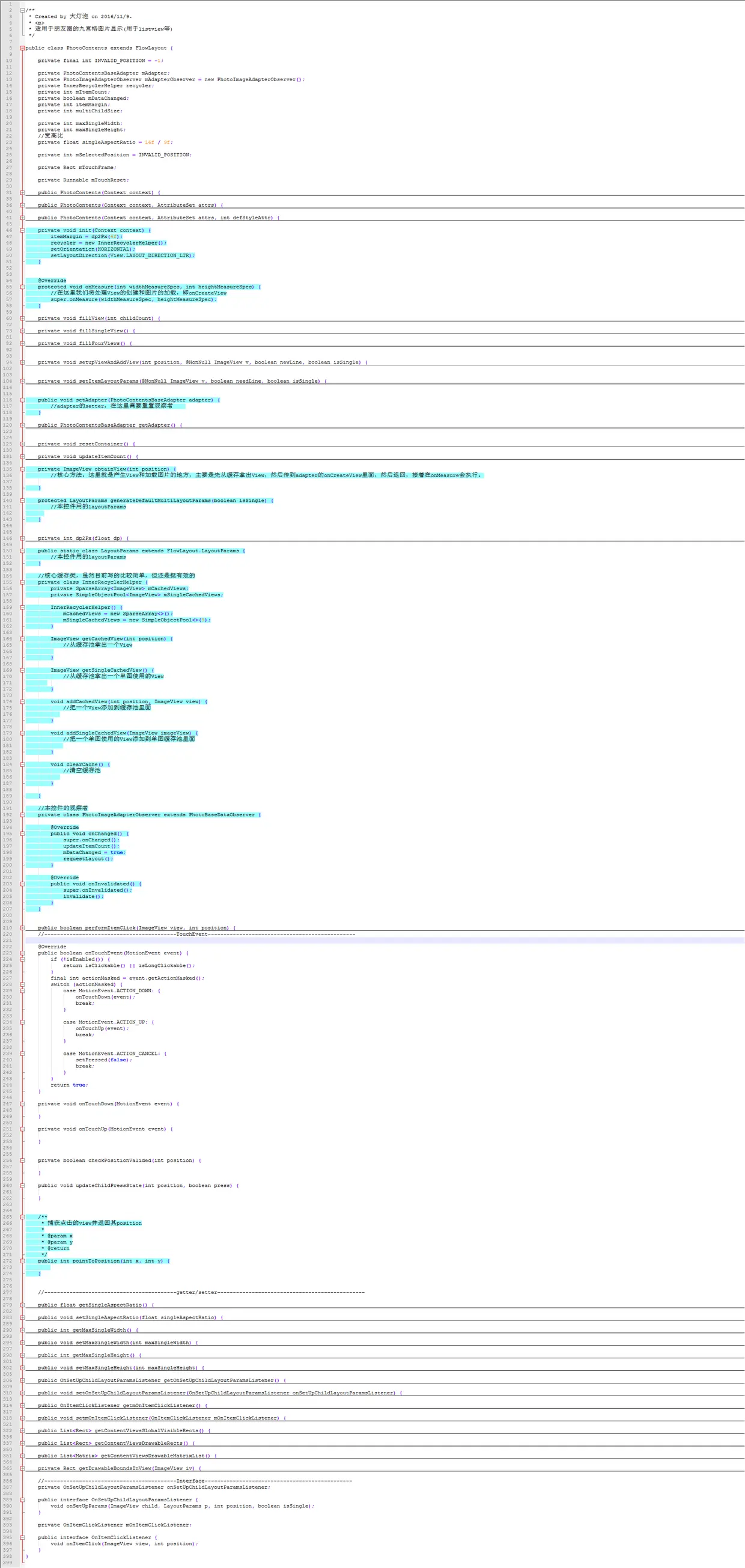Expand the getContentViewsGlobalVisibleRects() fold
The width and height of the screenshot is (745, 1568).
click(22, 1430)
